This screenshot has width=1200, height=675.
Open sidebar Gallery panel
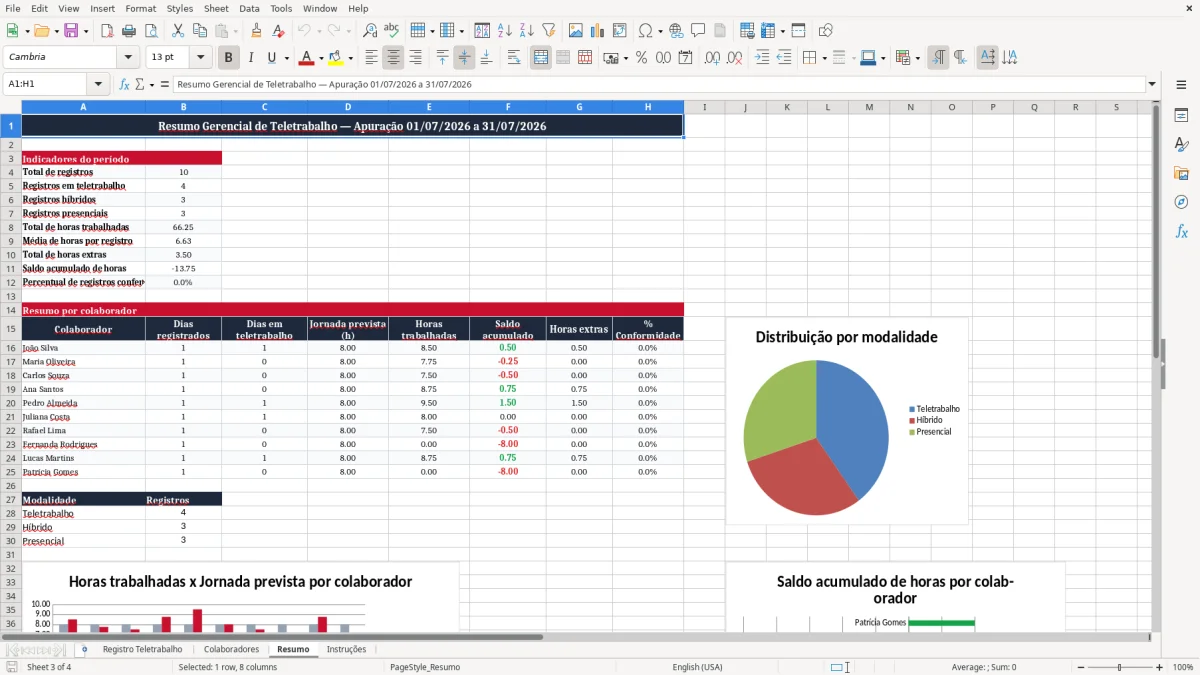1181,174
